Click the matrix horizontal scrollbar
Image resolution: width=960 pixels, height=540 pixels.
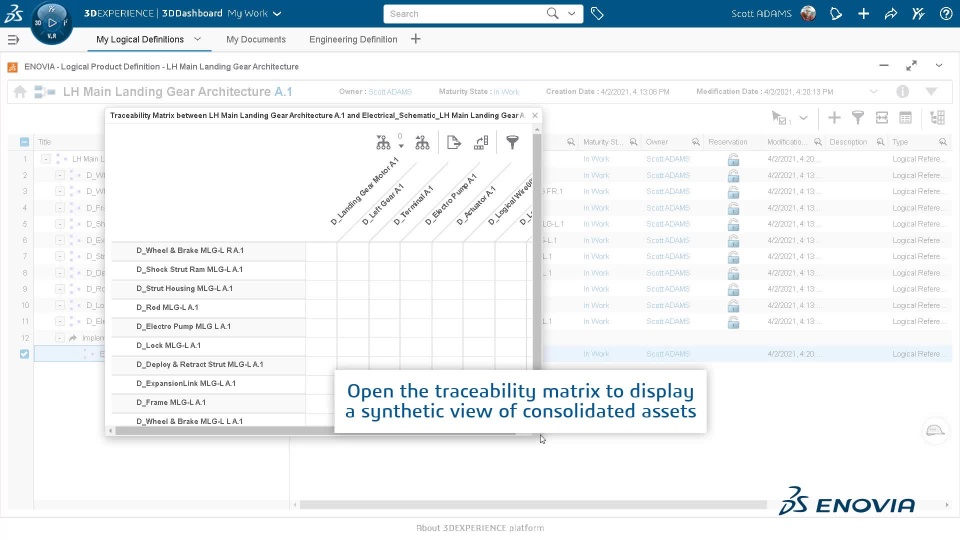point(315,431)
